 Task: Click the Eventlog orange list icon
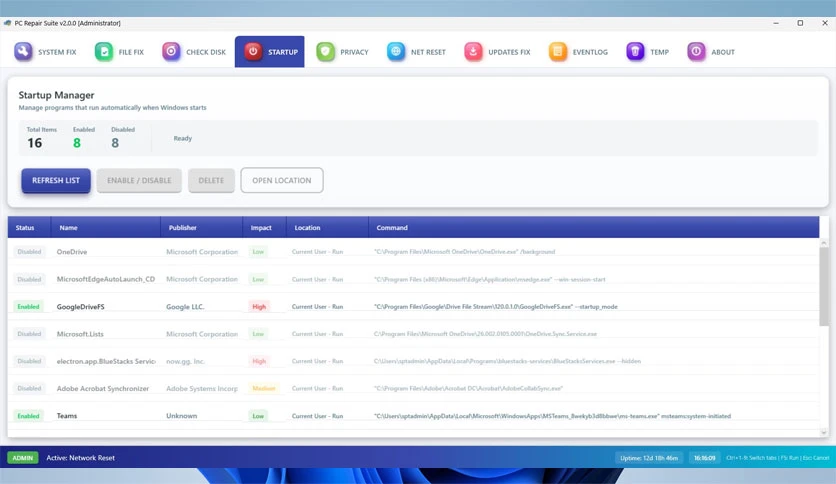pyautogui.click(x=558, y=52)
